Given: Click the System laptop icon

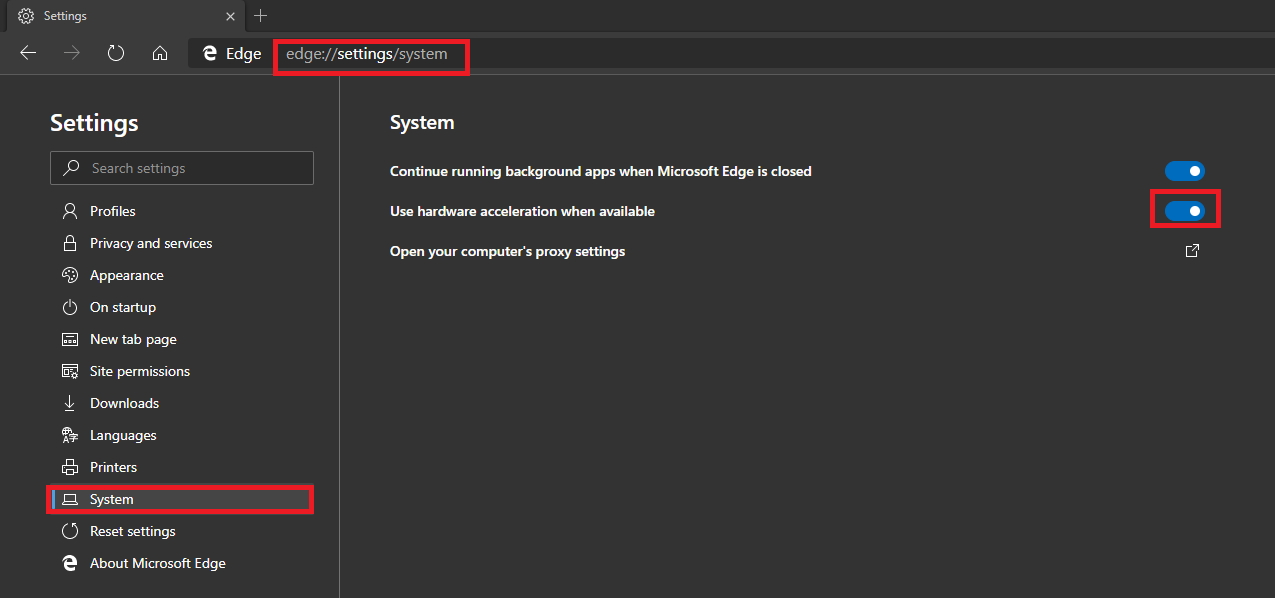Looking at the screenshot, I should tap(70, 499).
